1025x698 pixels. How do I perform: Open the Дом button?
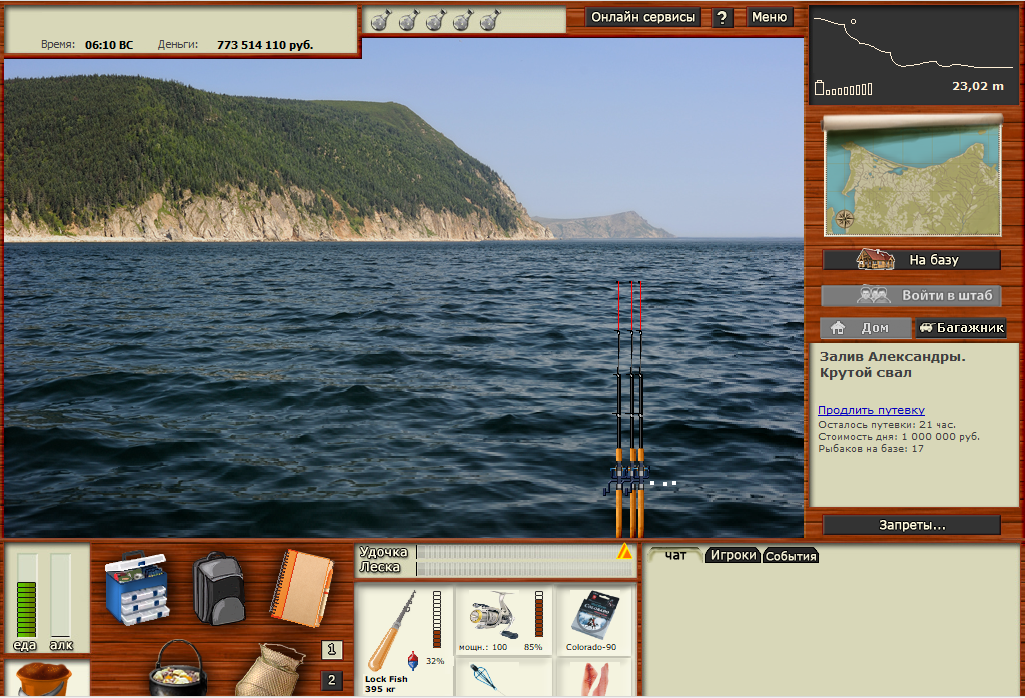(866, 327)
